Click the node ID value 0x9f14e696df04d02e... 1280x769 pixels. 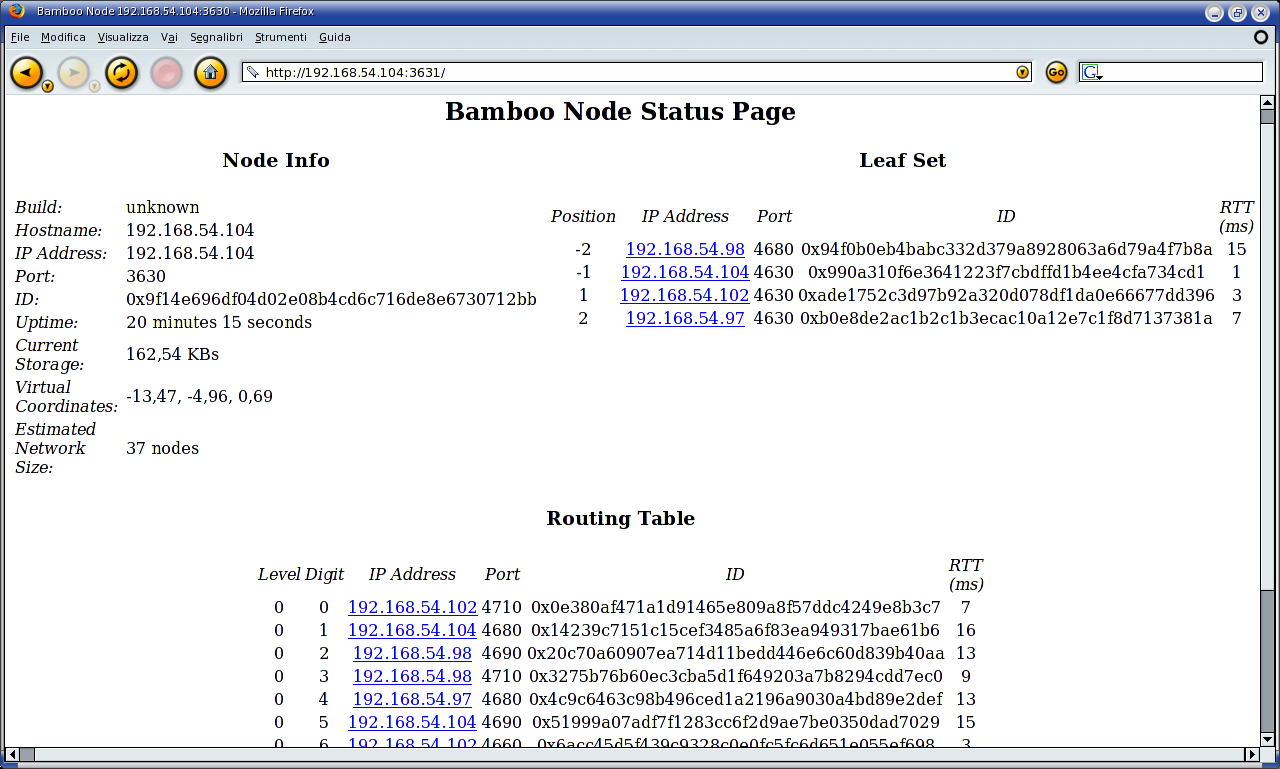coord(331,299)
